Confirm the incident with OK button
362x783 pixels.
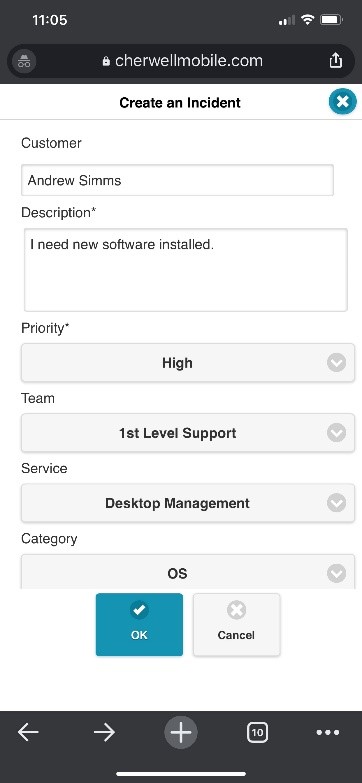pos(139,624)
